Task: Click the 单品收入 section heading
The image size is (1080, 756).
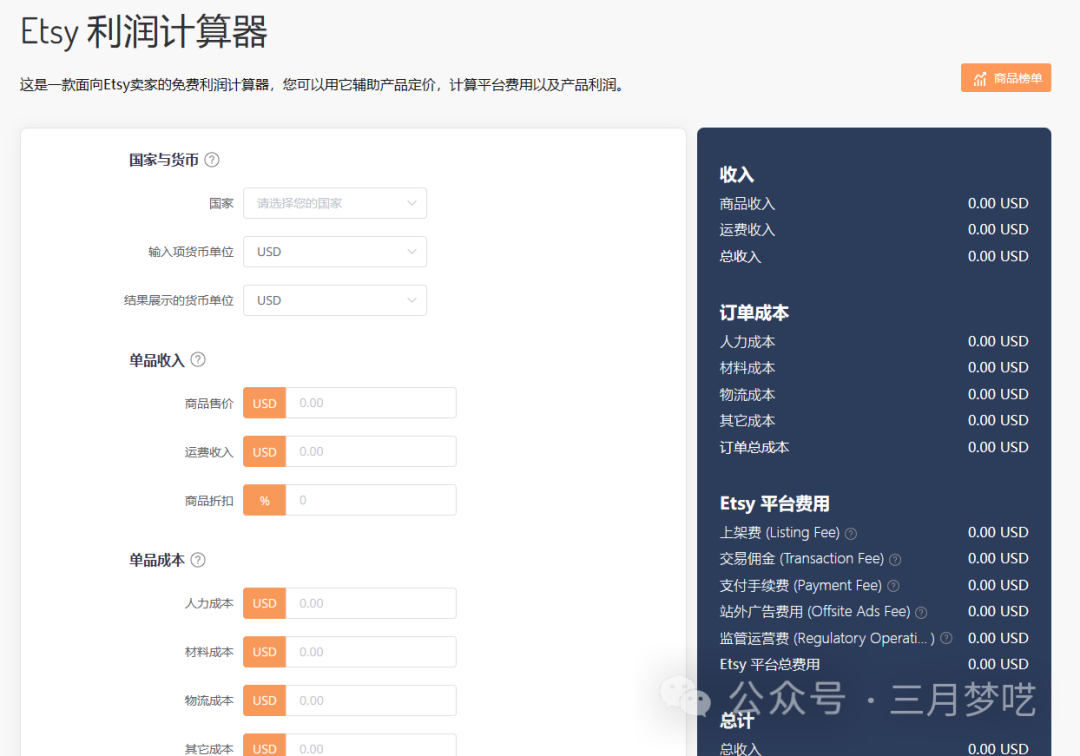Action: (x=157, y=360)
